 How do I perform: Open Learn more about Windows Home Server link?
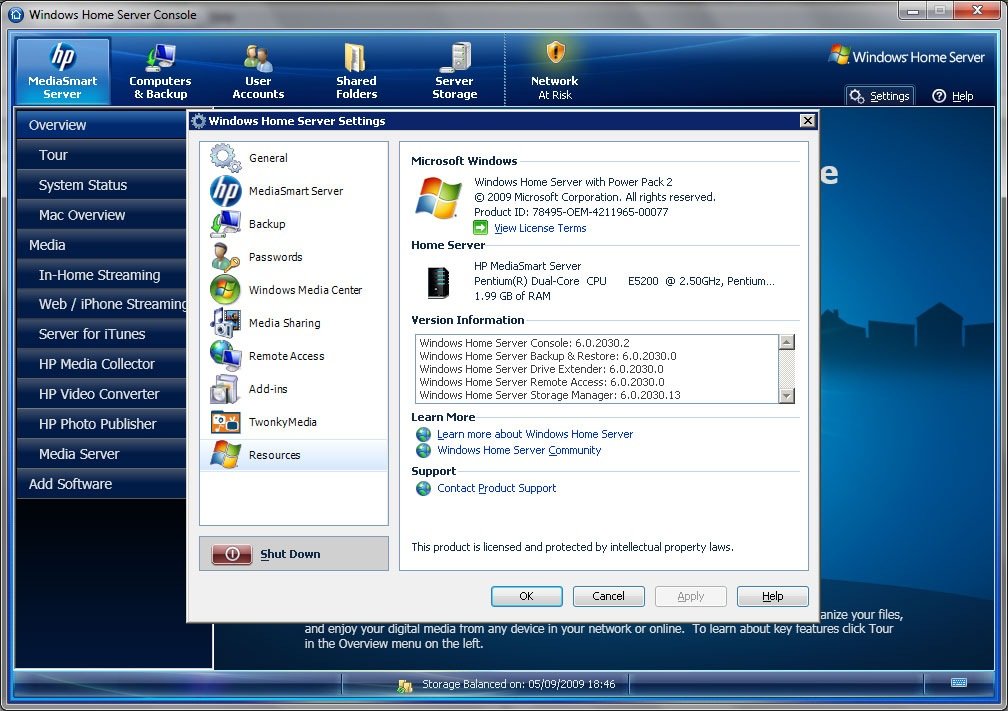coord(535,435)
